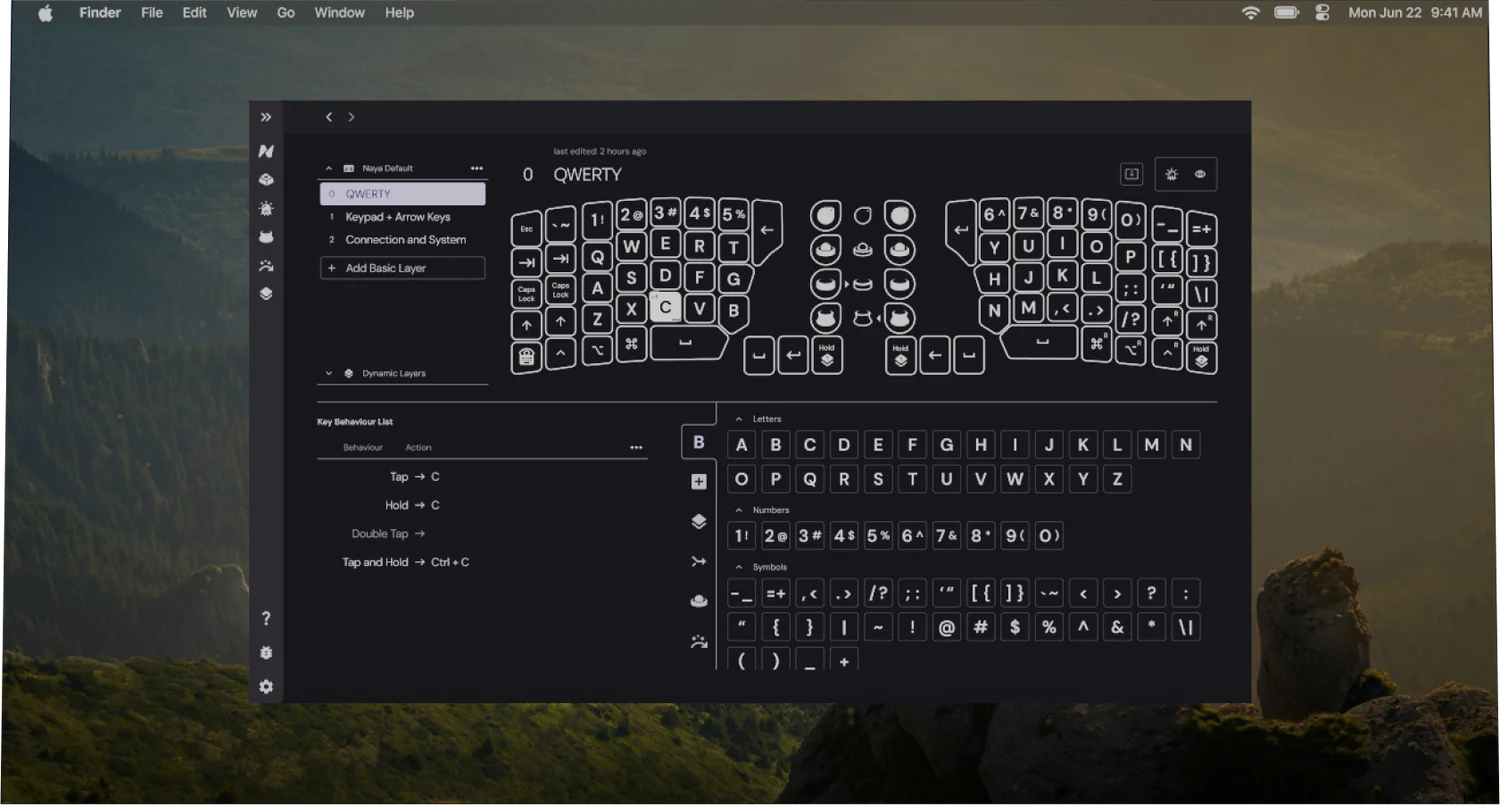
Task: Switch to the B basic keys palette tab
Action: click(x=699, y=442)
